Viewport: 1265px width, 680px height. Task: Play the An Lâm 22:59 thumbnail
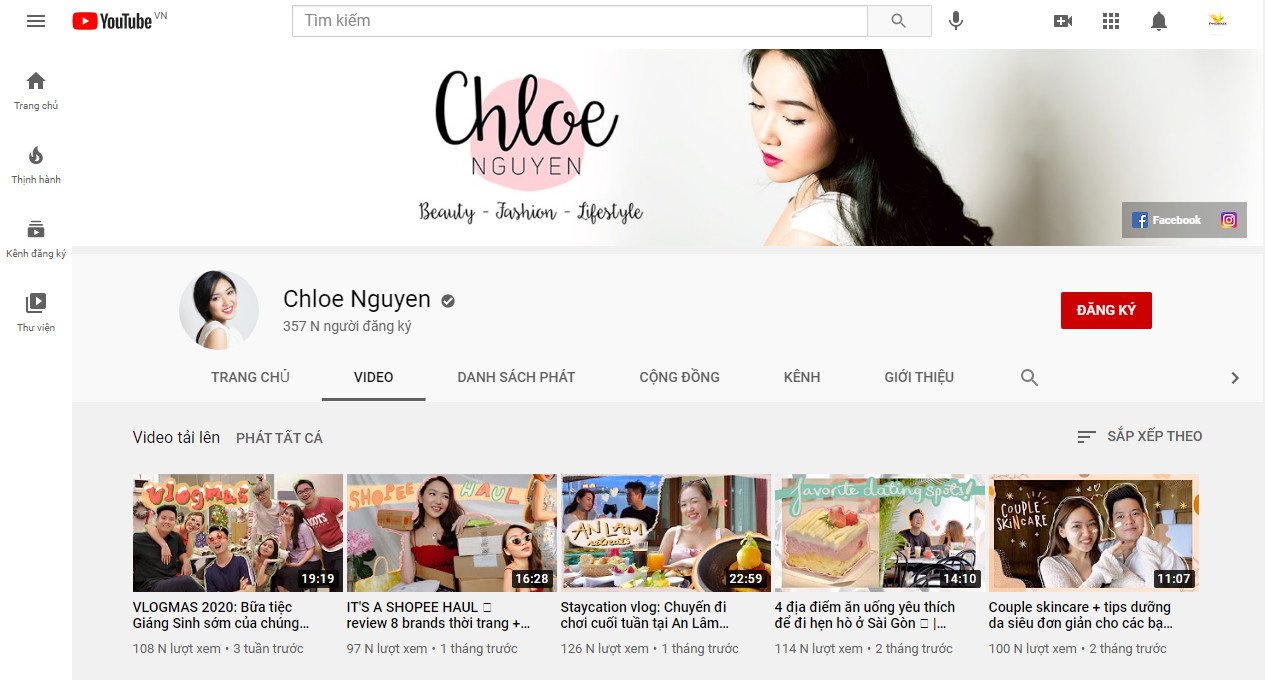click(x=666, y=533)
